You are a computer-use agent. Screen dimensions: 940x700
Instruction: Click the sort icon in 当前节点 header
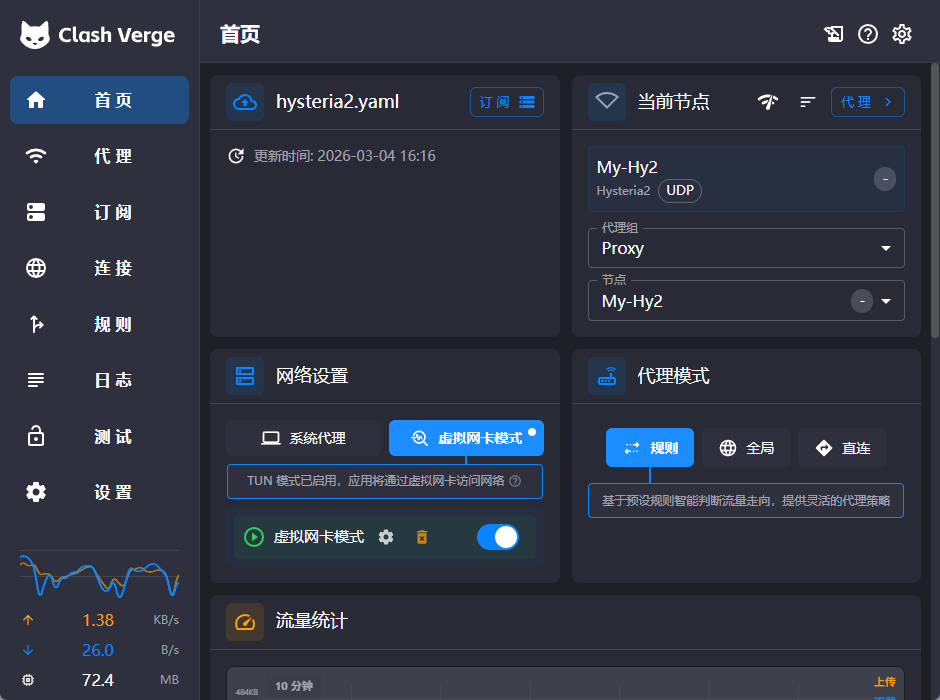coord(808,102)
